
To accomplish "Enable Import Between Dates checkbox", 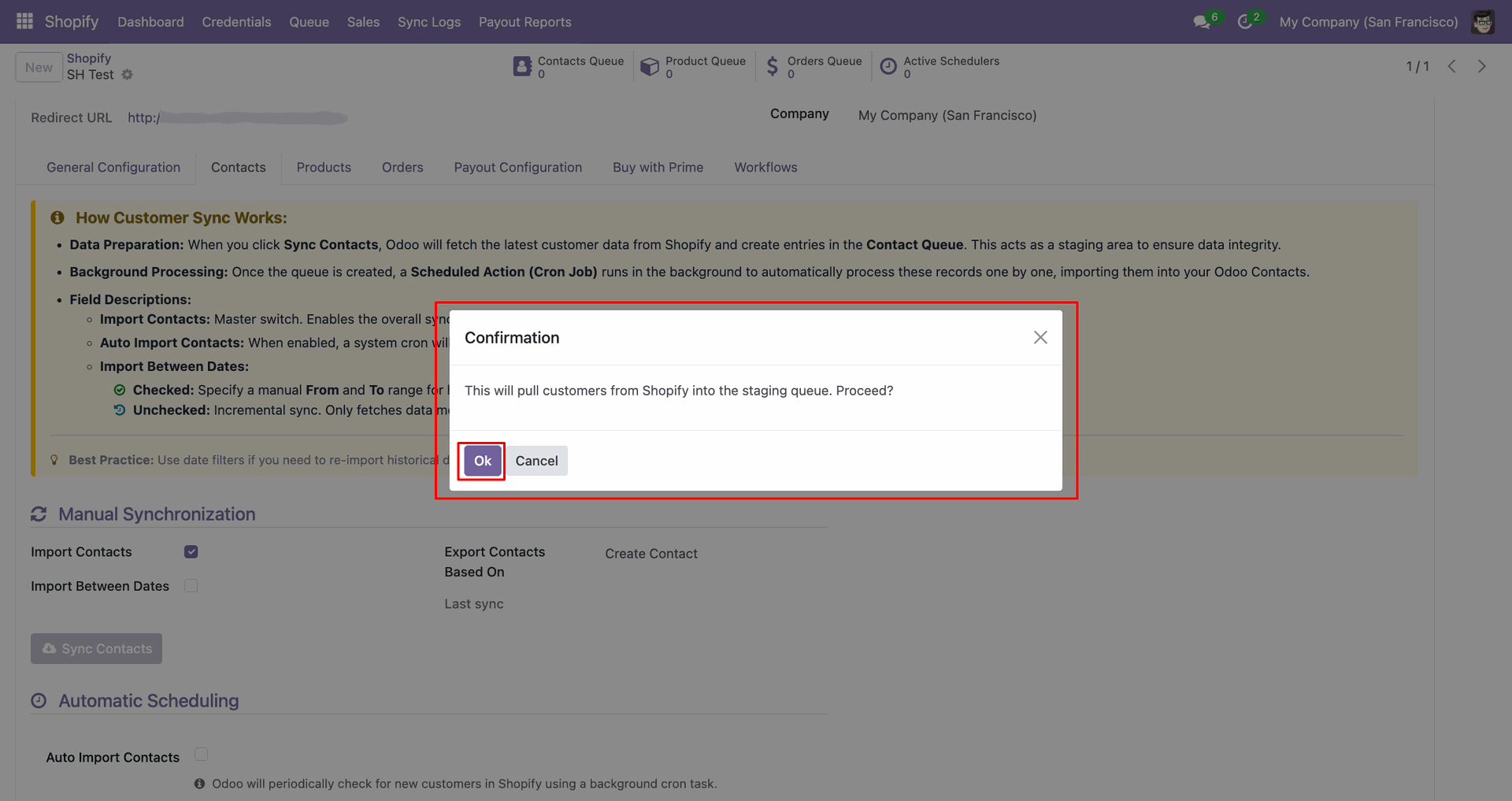I will coord(191,586).
